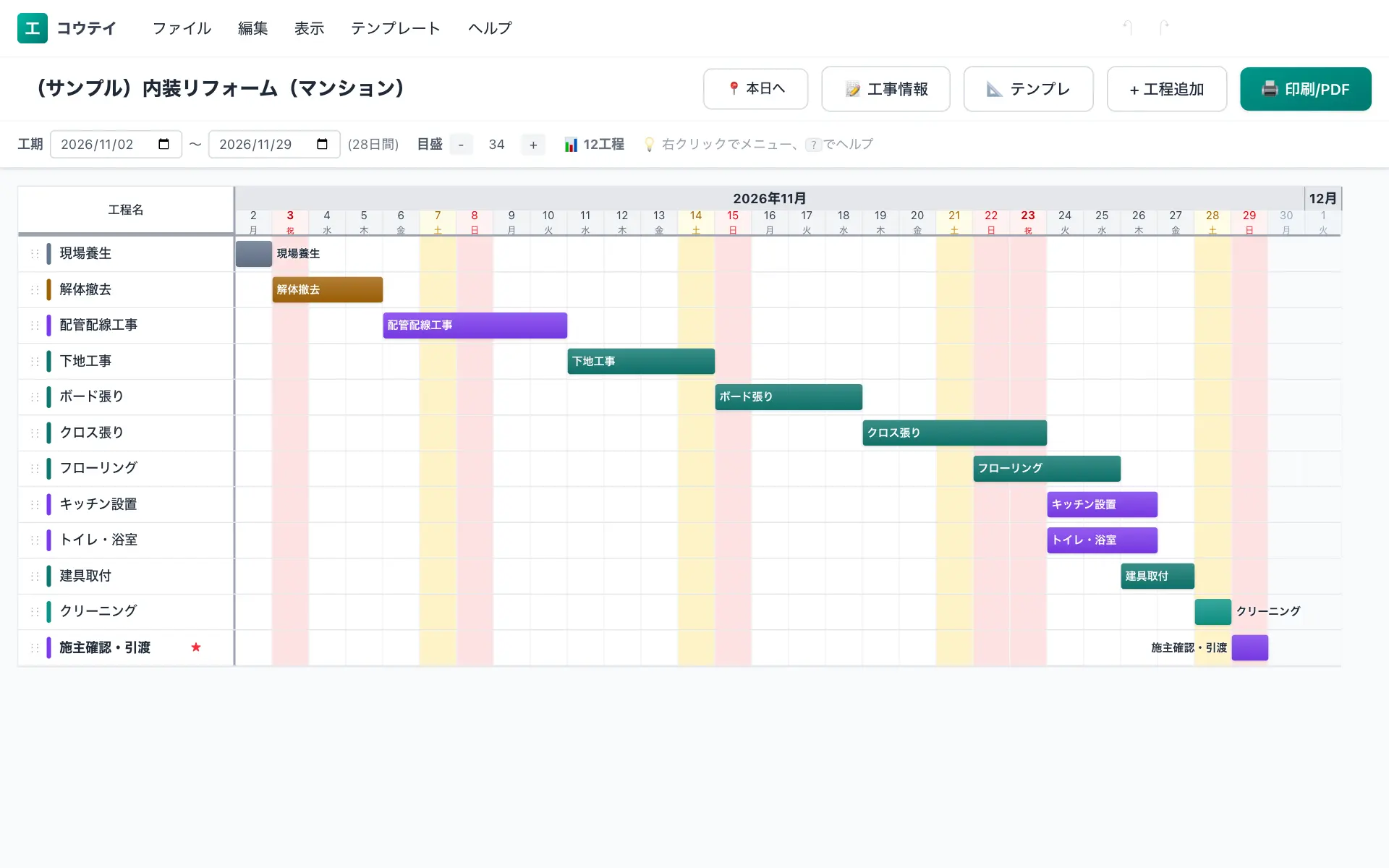Viewport: 1389px width, 868px height.
Task: Open the ファイル menu
Action: click(182, 28)
